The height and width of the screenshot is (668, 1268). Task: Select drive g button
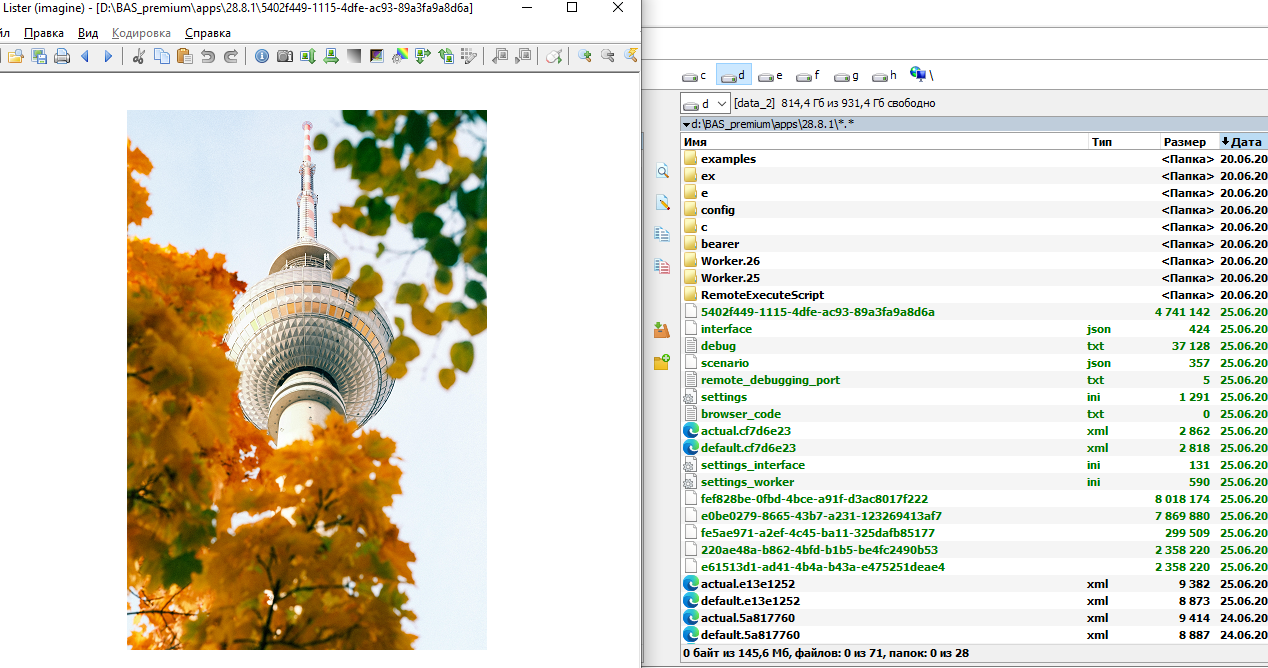846,76
